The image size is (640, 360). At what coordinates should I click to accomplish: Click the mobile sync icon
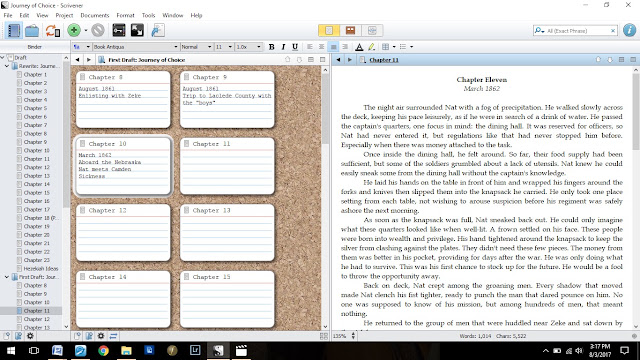[53, 31]
